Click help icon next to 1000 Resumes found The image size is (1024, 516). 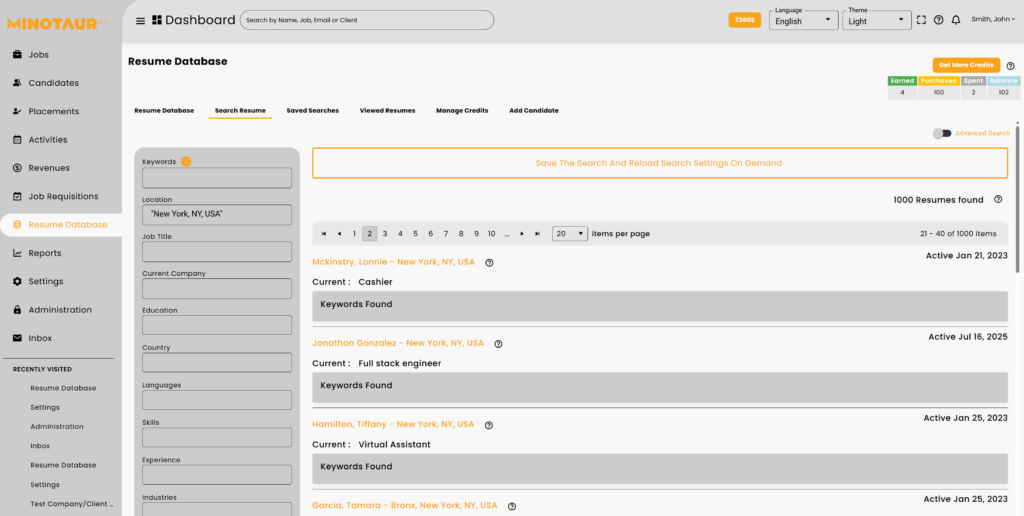(998, 200)
